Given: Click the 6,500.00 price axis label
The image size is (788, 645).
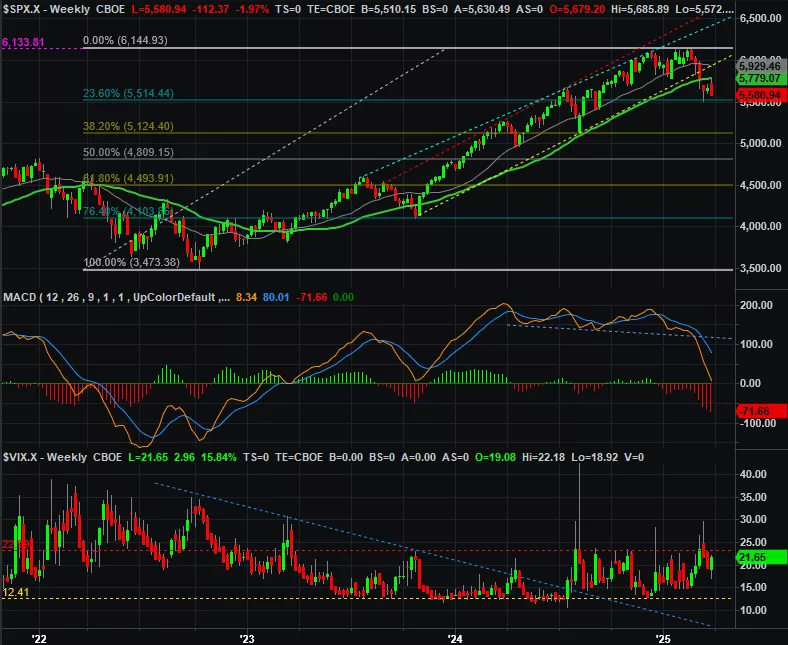Looking at the screenshot, I should [x=762, y=20].
